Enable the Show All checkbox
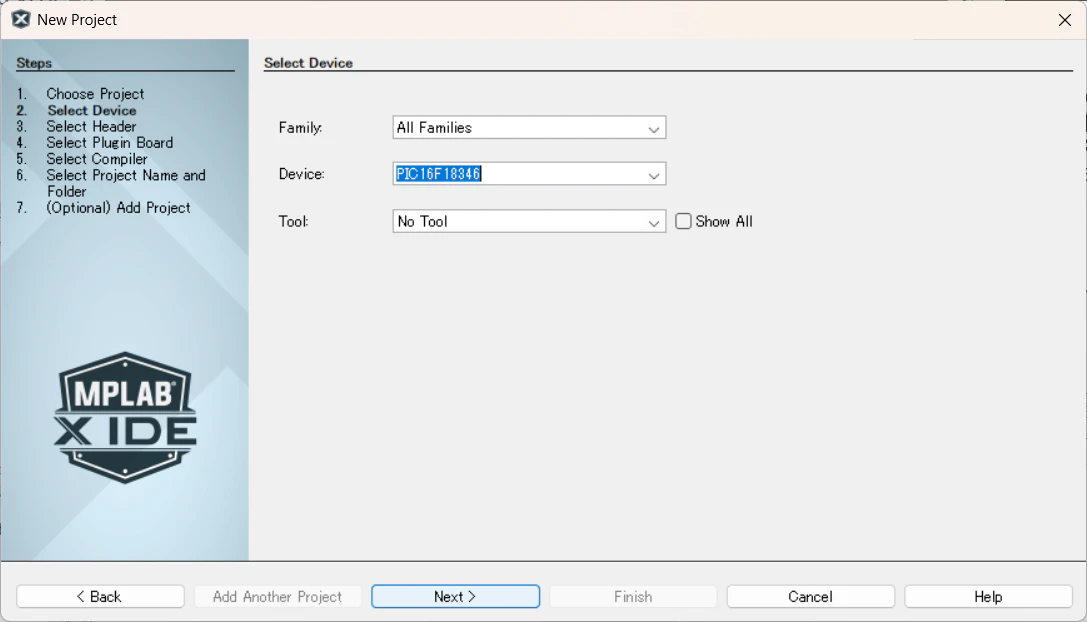 [x=684, y=221]
